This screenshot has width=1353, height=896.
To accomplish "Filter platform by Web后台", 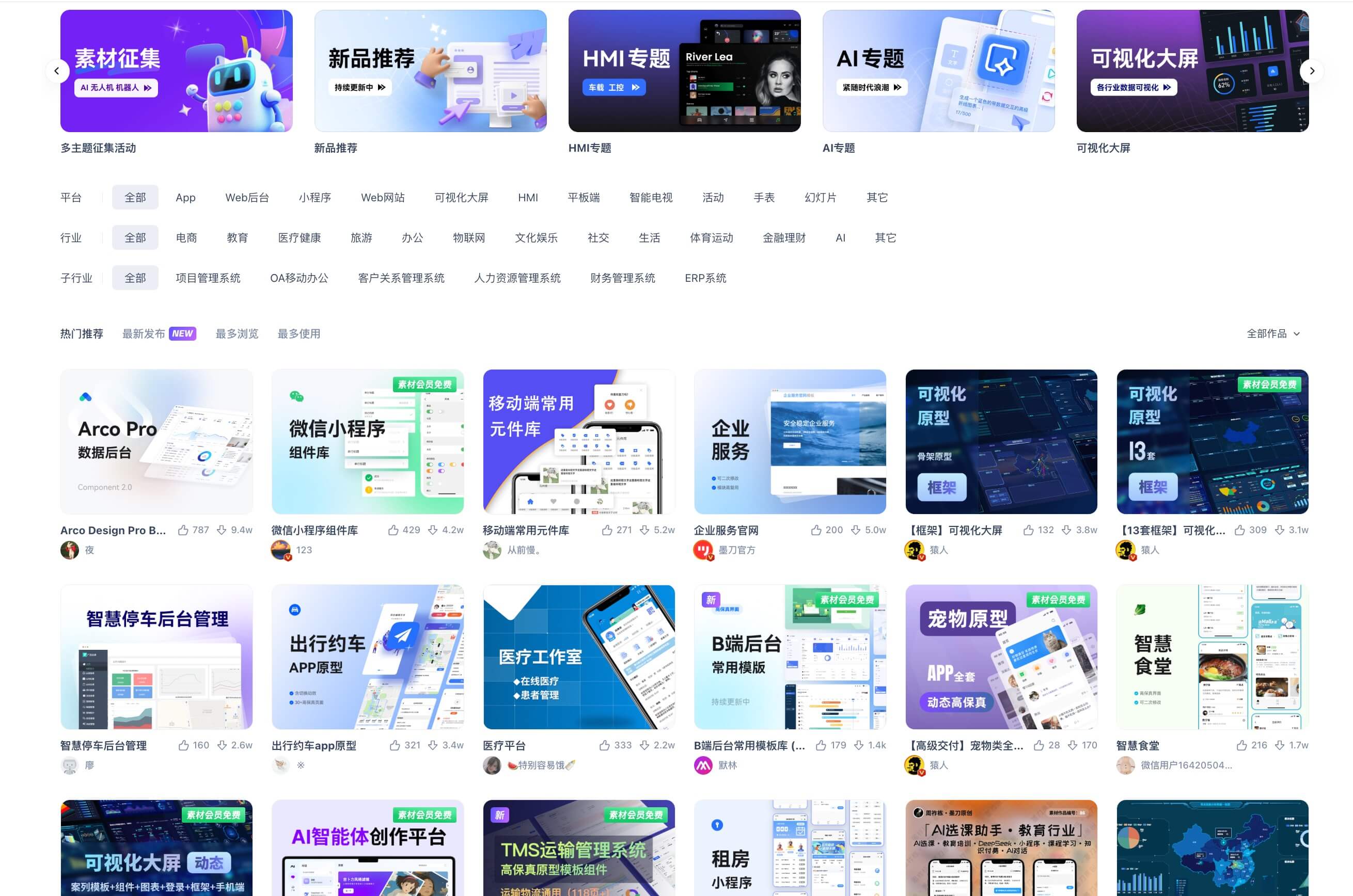I will point(247,198).
